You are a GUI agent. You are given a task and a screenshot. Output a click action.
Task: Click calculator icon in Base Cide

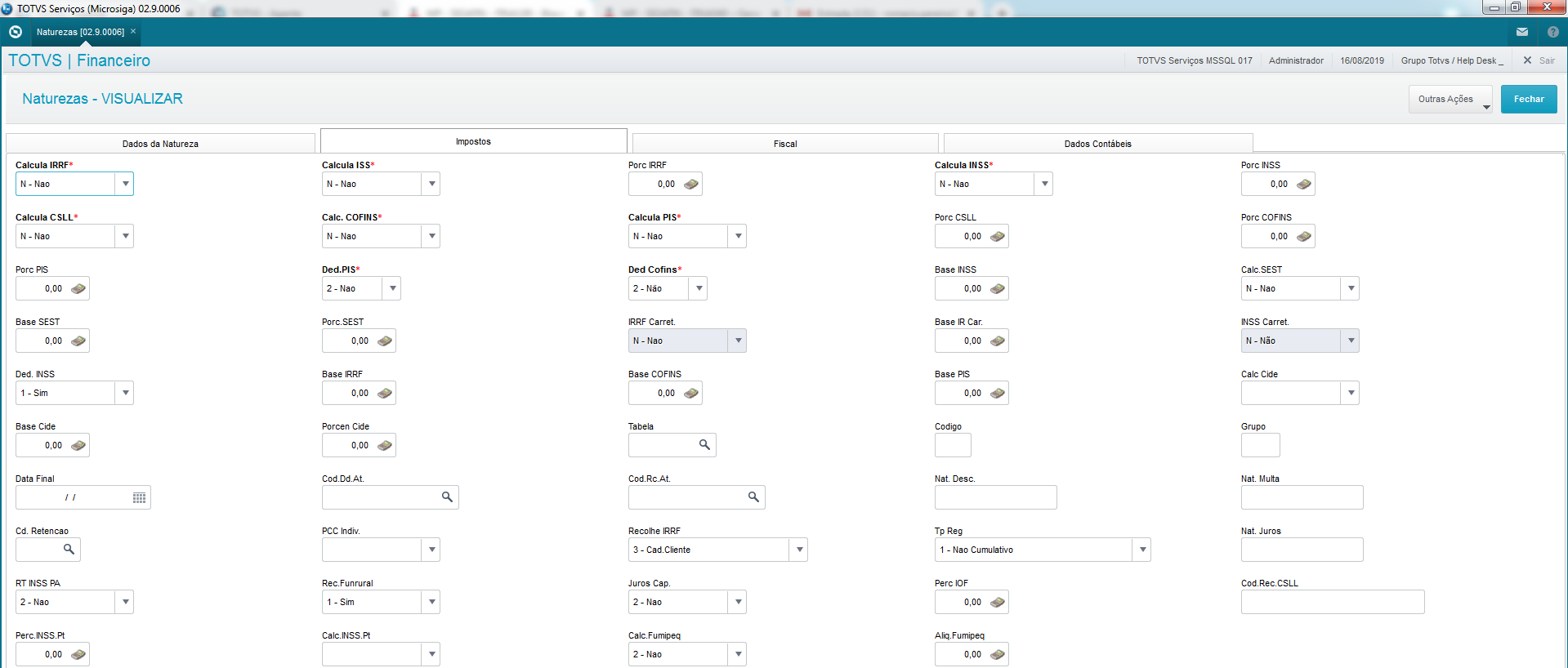pyautogui.click(x=78, y=446)
